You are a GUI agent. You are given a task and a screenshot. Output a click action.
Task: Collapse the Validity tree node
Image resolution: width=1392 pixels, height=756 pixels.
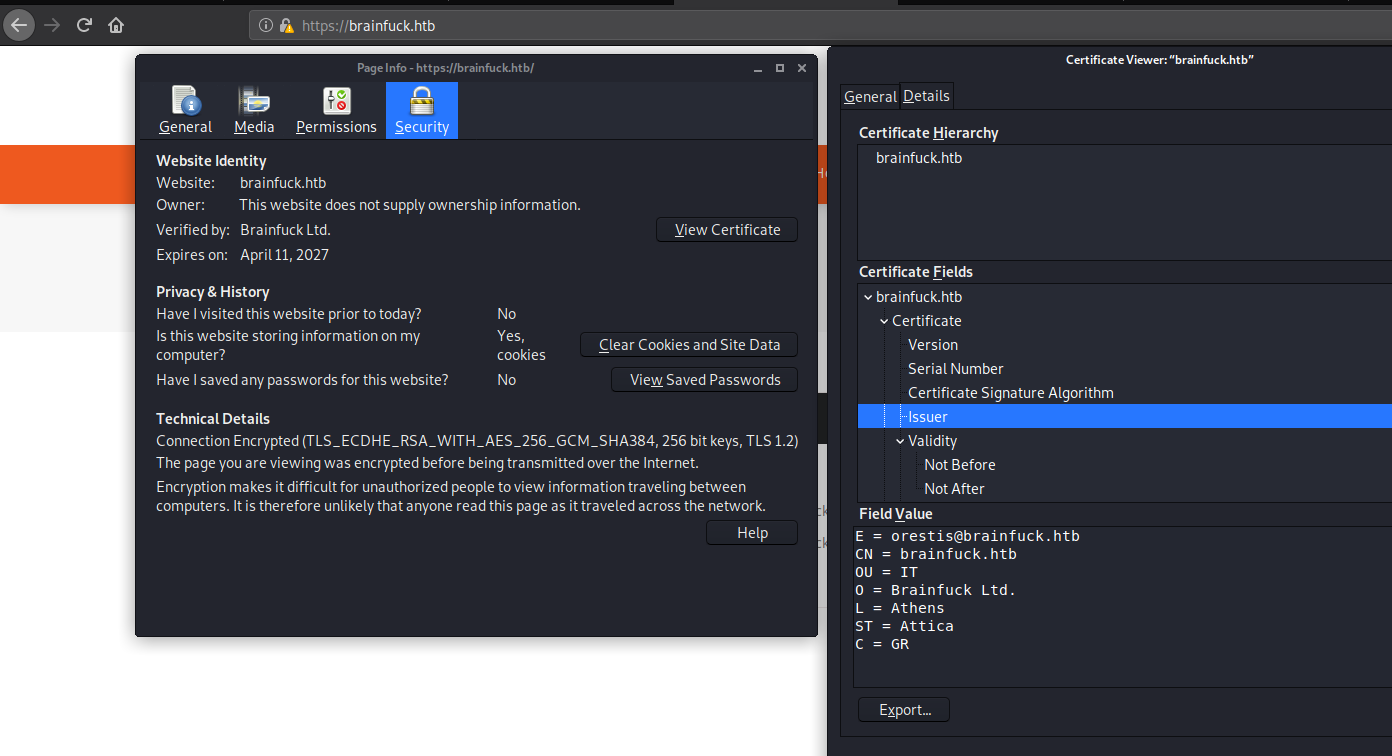900,441
